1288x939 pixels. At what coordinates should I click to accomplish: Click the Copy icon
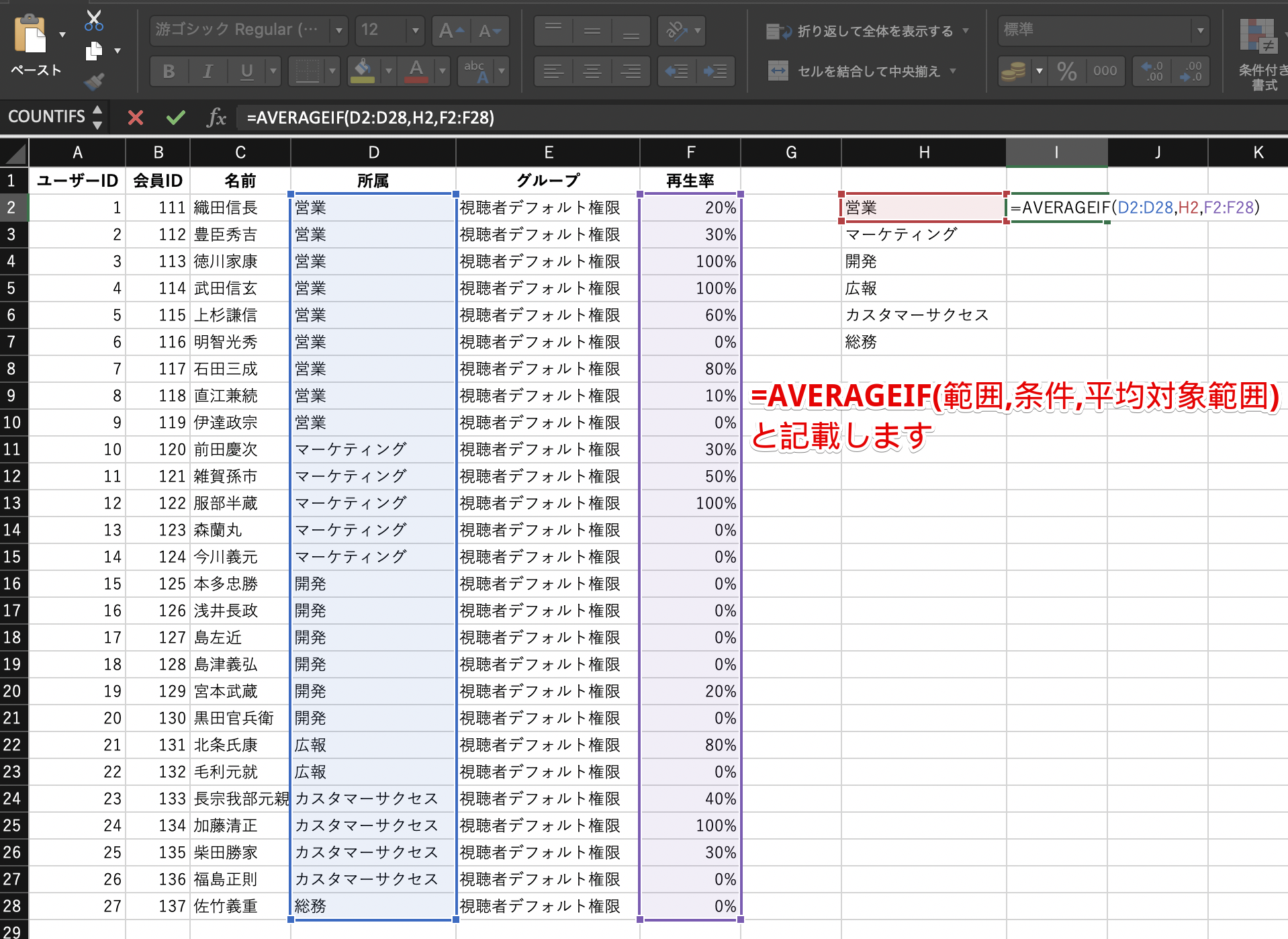point(95,50)
